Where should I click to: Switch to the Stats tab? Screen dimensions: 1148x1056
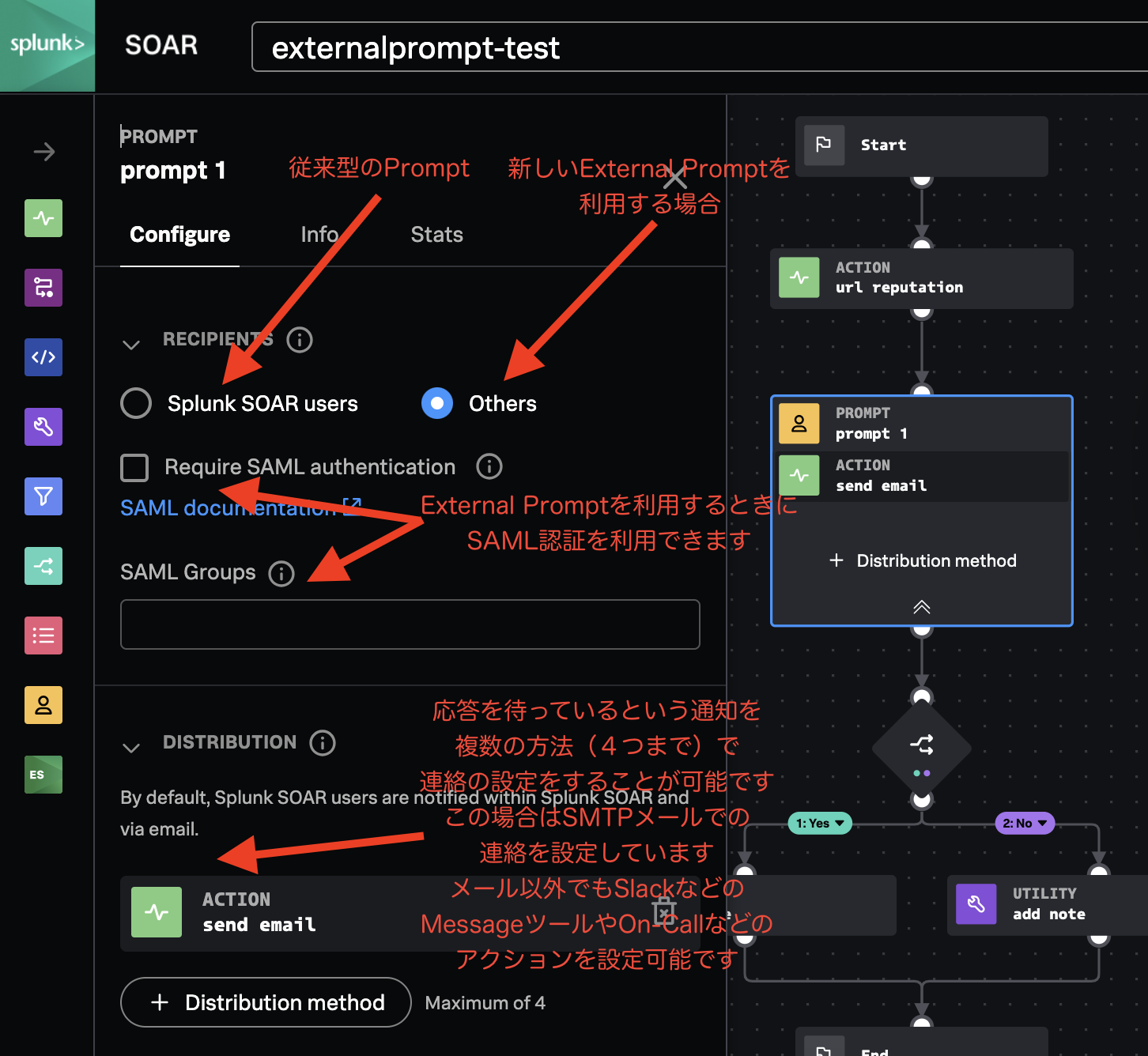[436, 234]
